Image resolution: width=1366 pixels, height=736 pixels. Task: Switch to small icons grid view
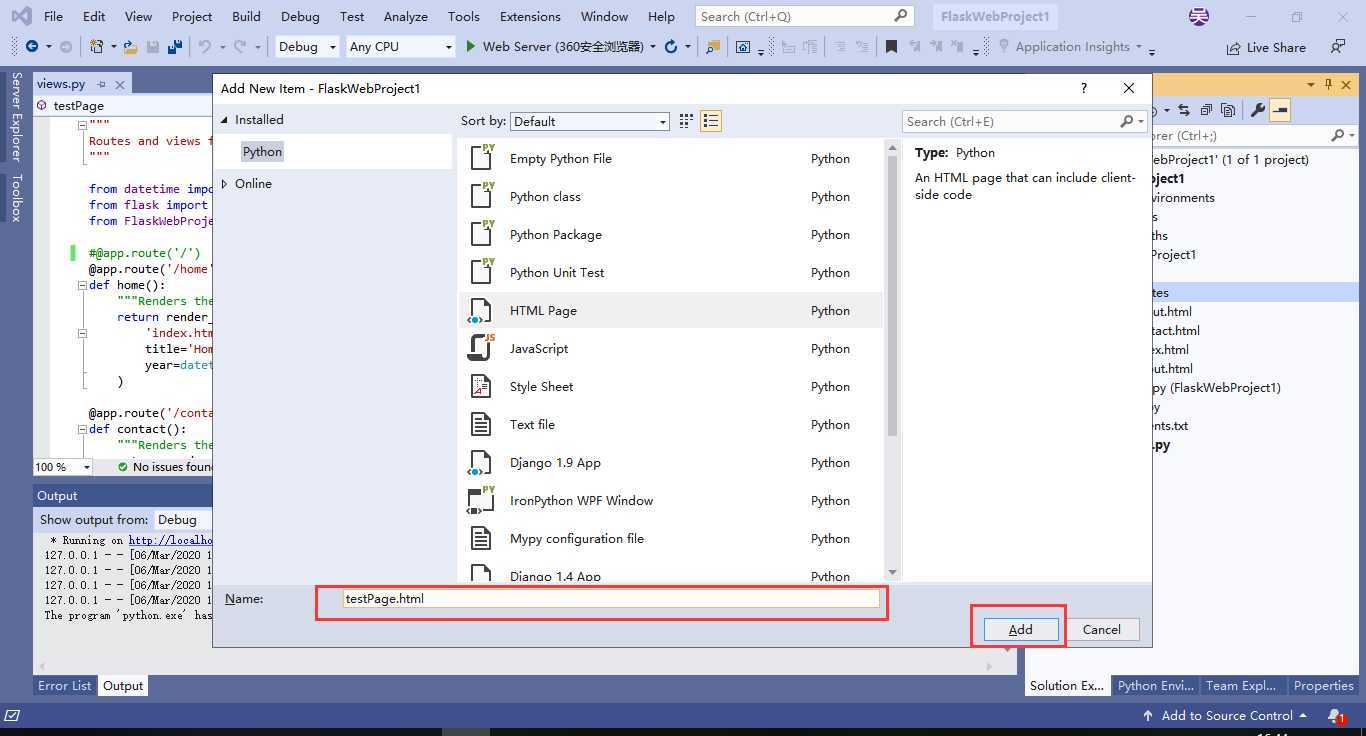[x=686, y=121]
